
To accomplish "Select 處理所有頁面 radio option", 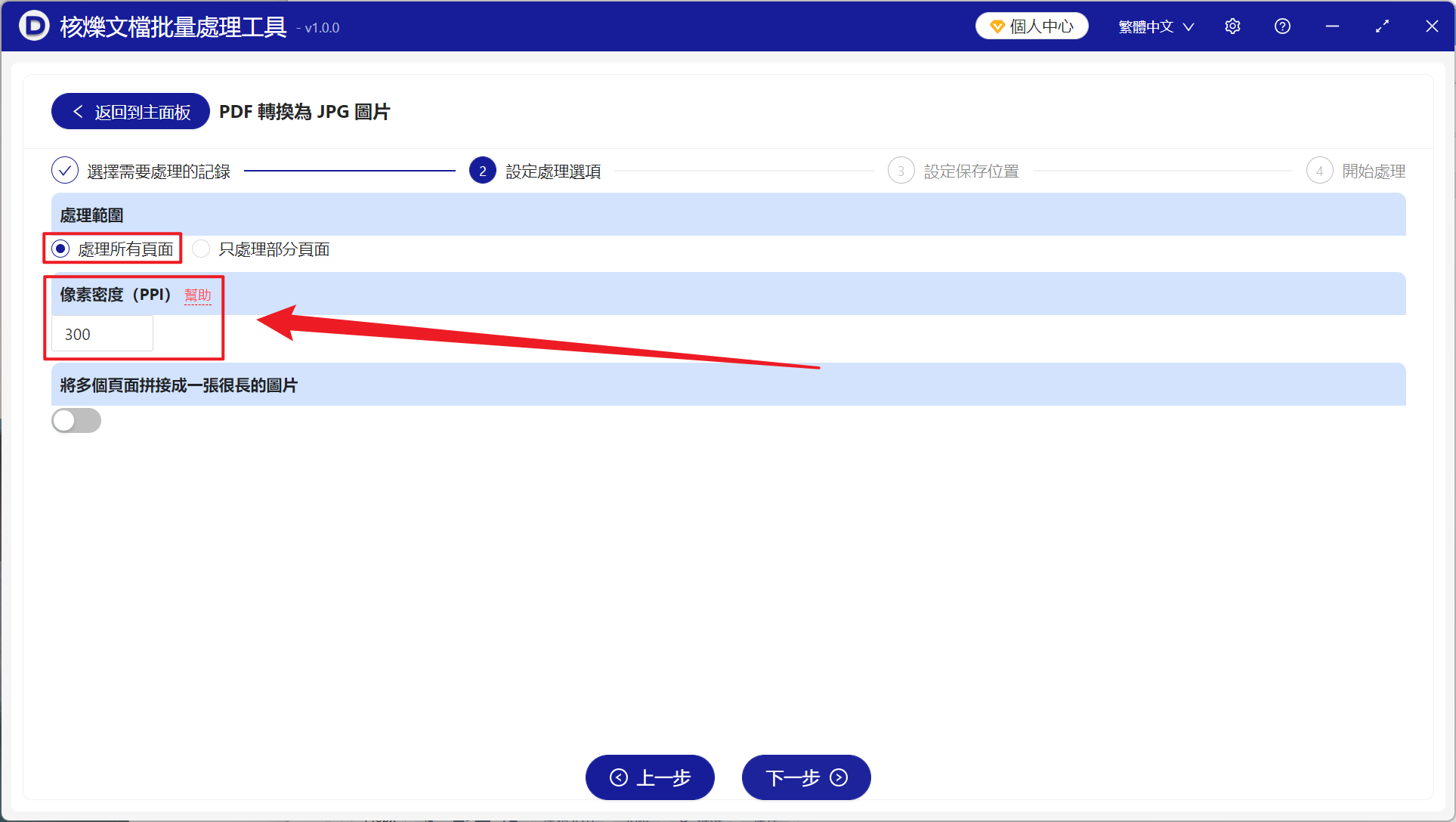I will pos(113,249).
